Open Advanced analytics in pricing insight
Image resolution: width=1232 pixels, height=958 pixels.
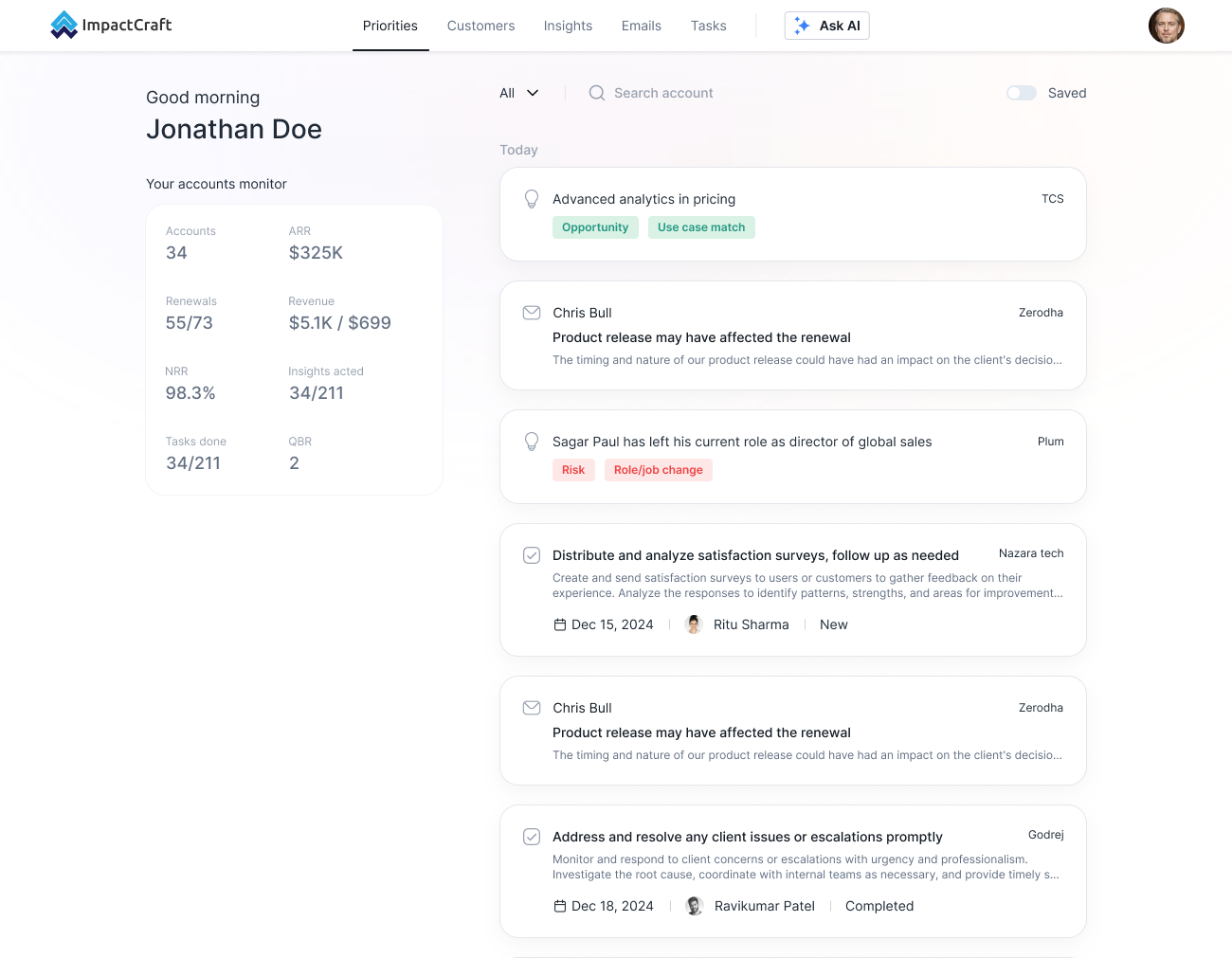(644, 199)
